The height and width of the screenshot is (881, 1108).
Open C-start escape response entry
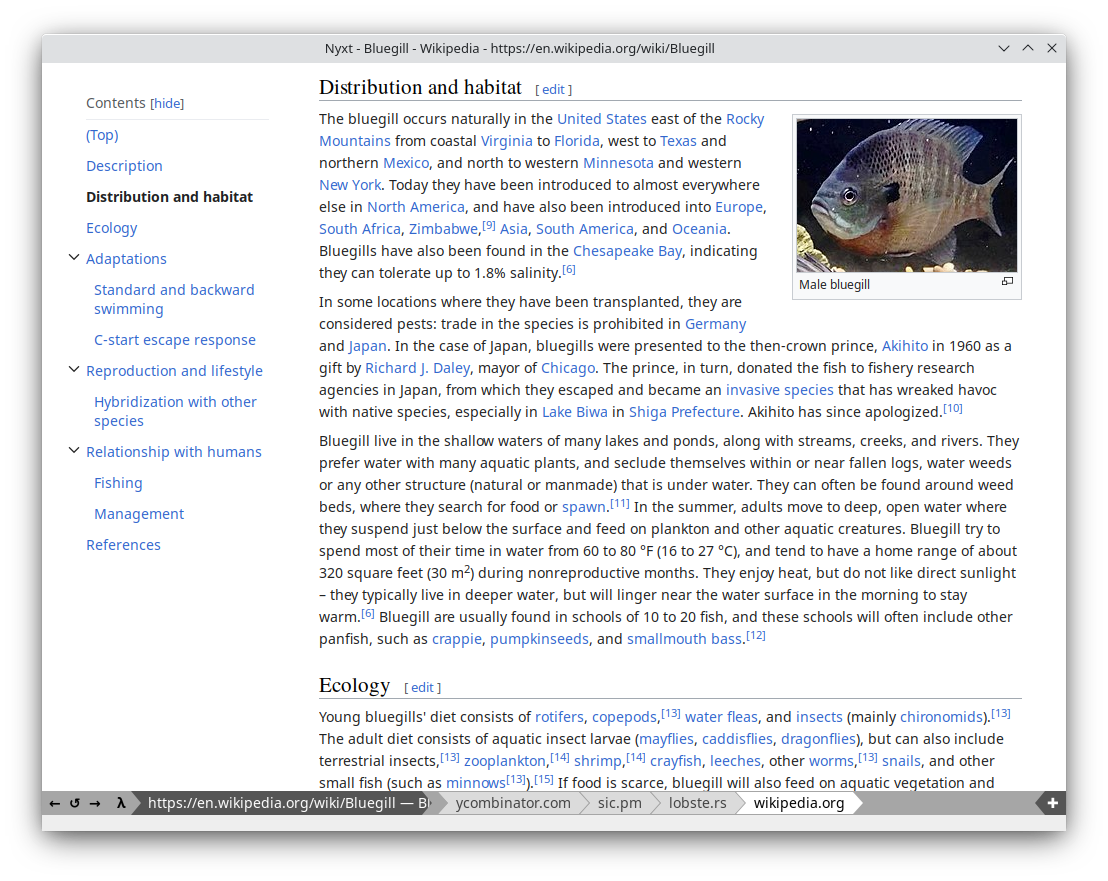[175, 340]
